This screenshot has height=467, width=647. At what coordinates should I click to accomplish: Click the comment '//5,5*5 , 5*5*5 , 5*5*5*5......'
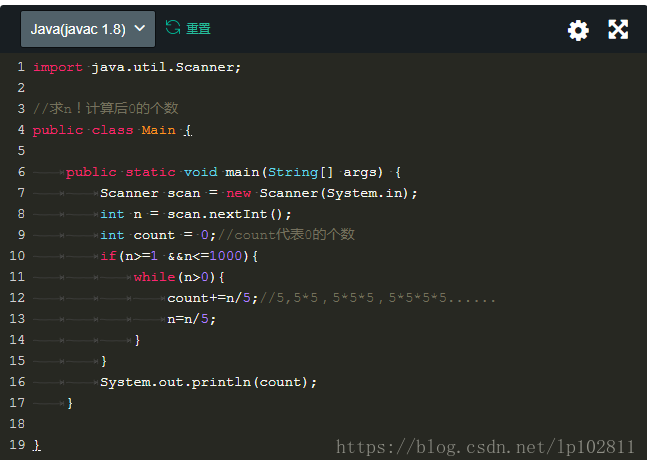(378, 298)
